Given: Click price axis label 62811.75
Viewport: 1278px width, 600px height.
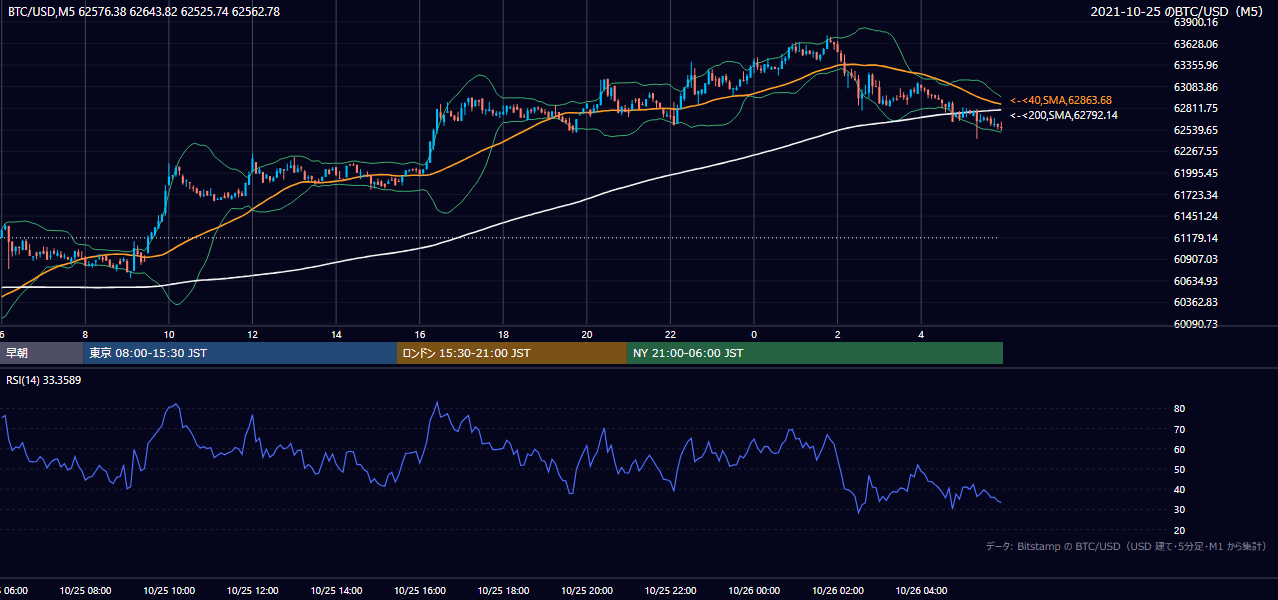Looking at the screenshot, I should pos(1196,109).
